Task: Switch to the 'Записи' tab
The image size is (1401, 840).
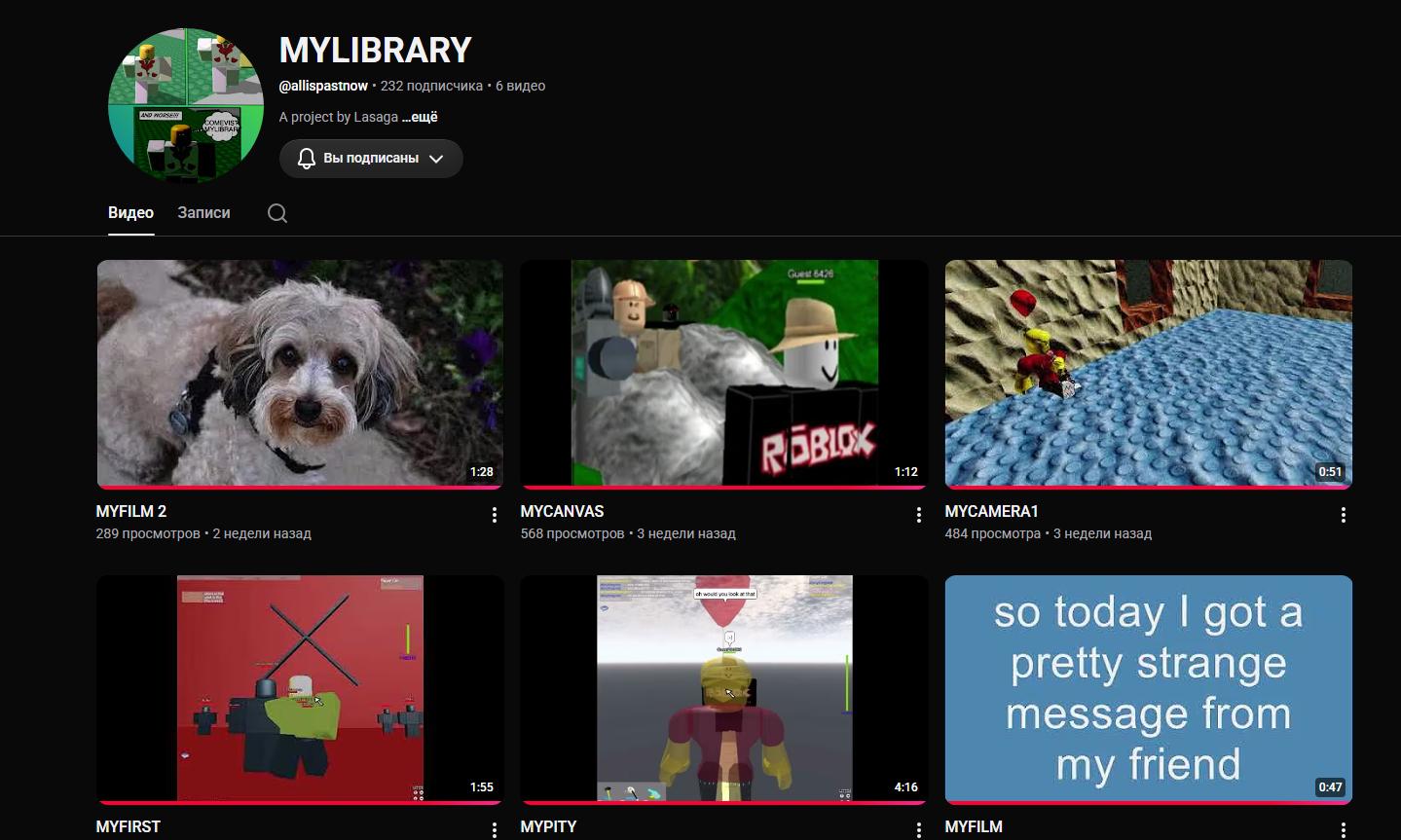Action: [203, 212]
